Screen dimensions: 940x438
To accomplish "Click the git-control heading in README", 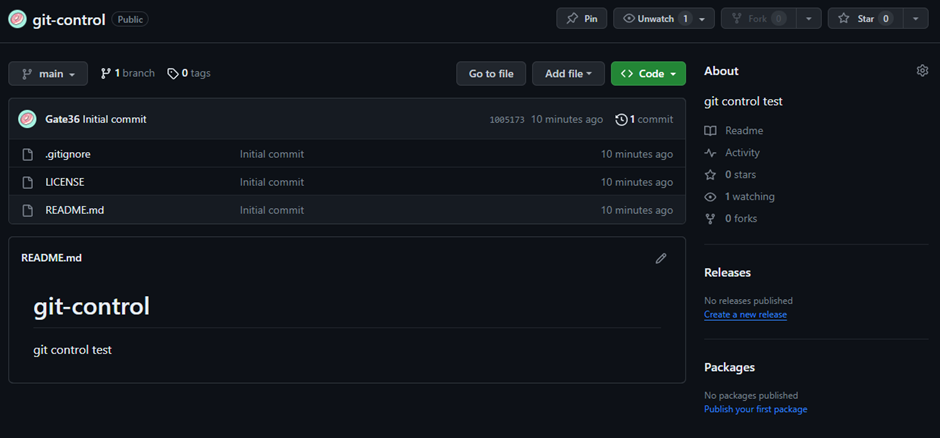I will pos(91,307).
